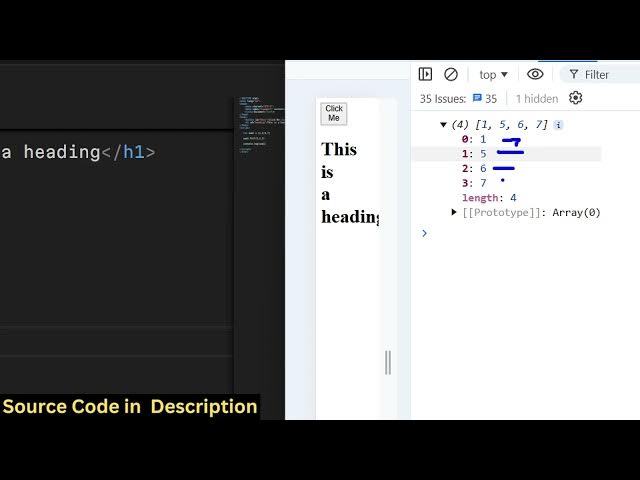The height and width of the screenshot is (480, 640).
Task: Select array index 1 entry with value 5
Action: [473, 154]
